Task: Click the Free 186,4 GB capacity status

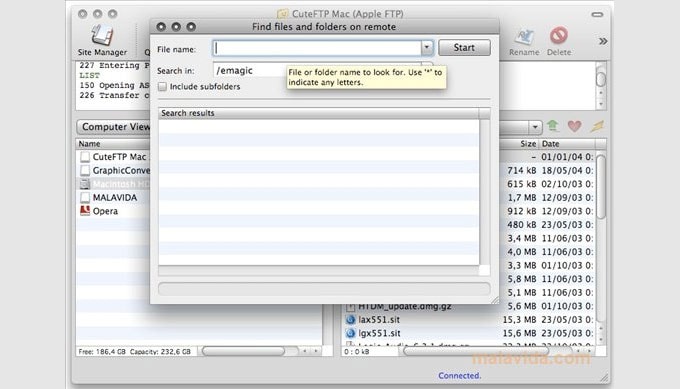Action: pos(134,351)
